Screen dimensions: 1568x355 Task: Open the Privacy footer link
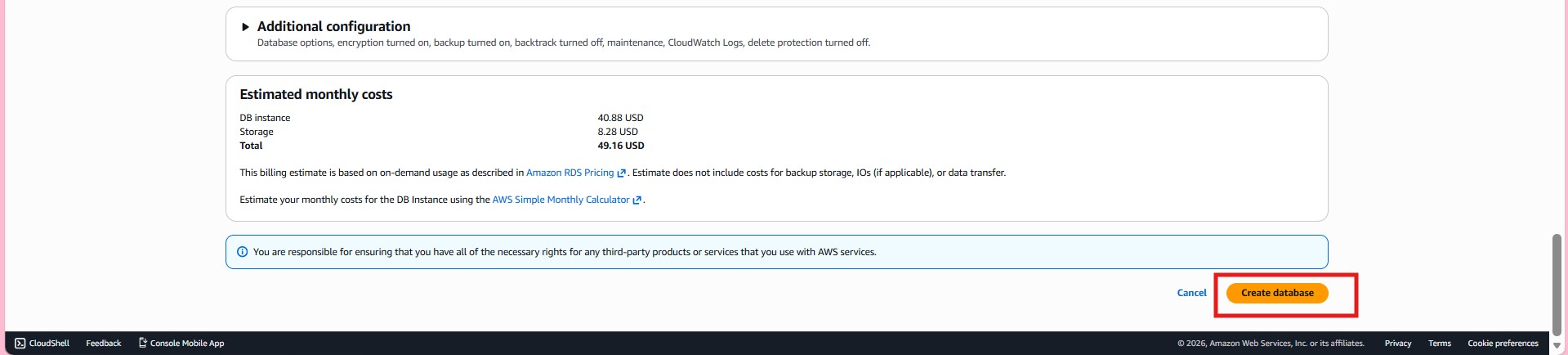[x=1397, y=344]
